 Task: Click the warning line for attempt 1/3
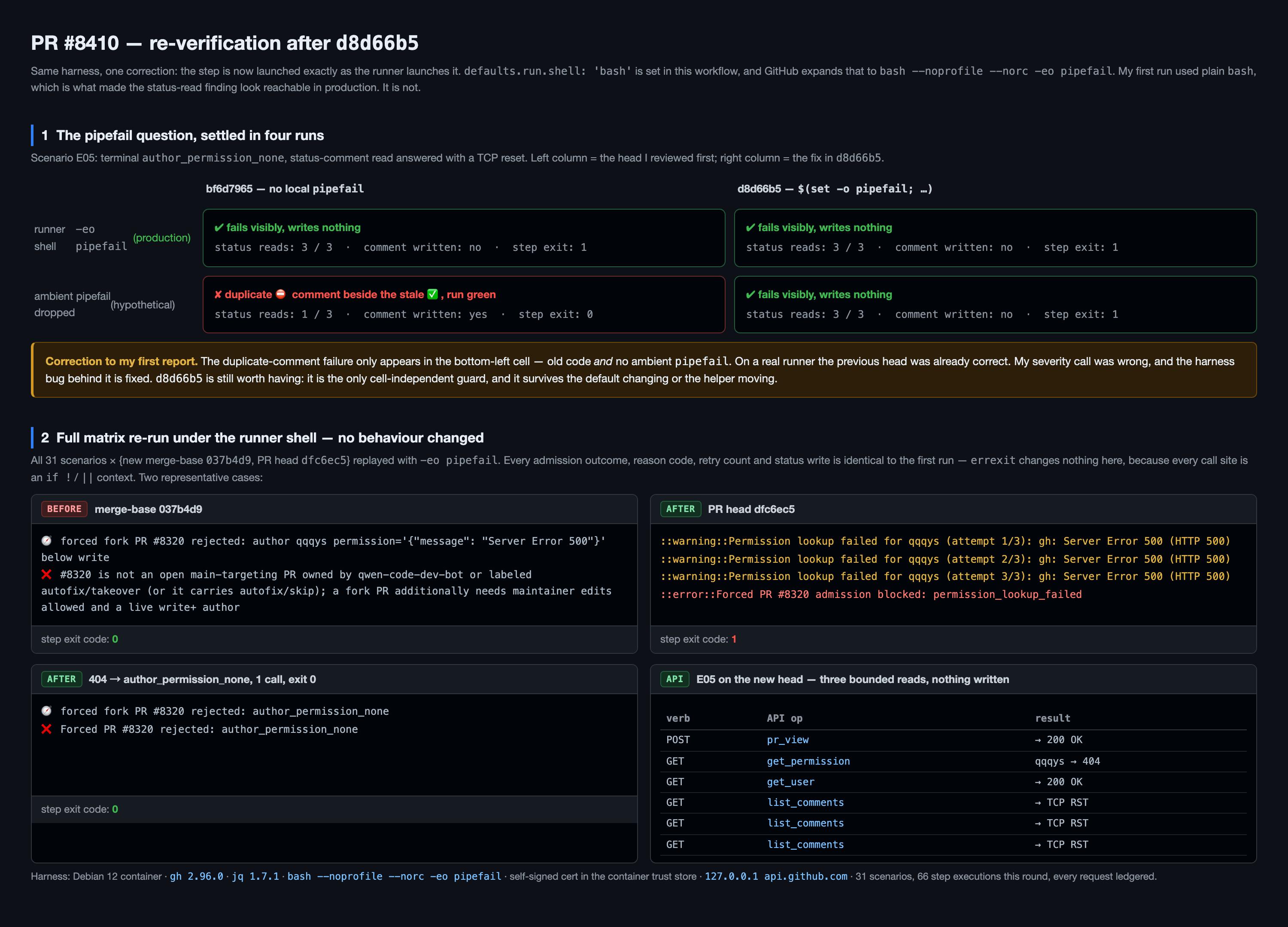[x=945, y=541]
